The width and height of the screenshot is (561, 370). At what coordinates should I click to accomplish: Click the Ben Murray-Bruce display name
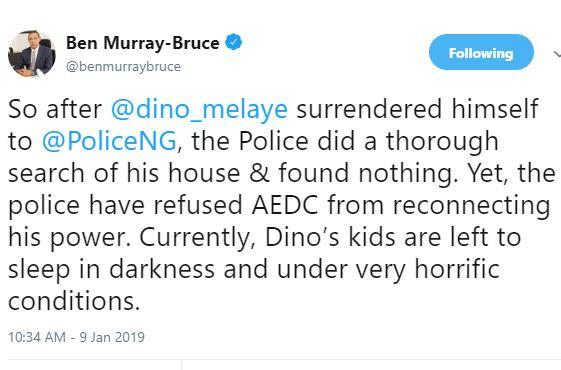pos(142,43)
